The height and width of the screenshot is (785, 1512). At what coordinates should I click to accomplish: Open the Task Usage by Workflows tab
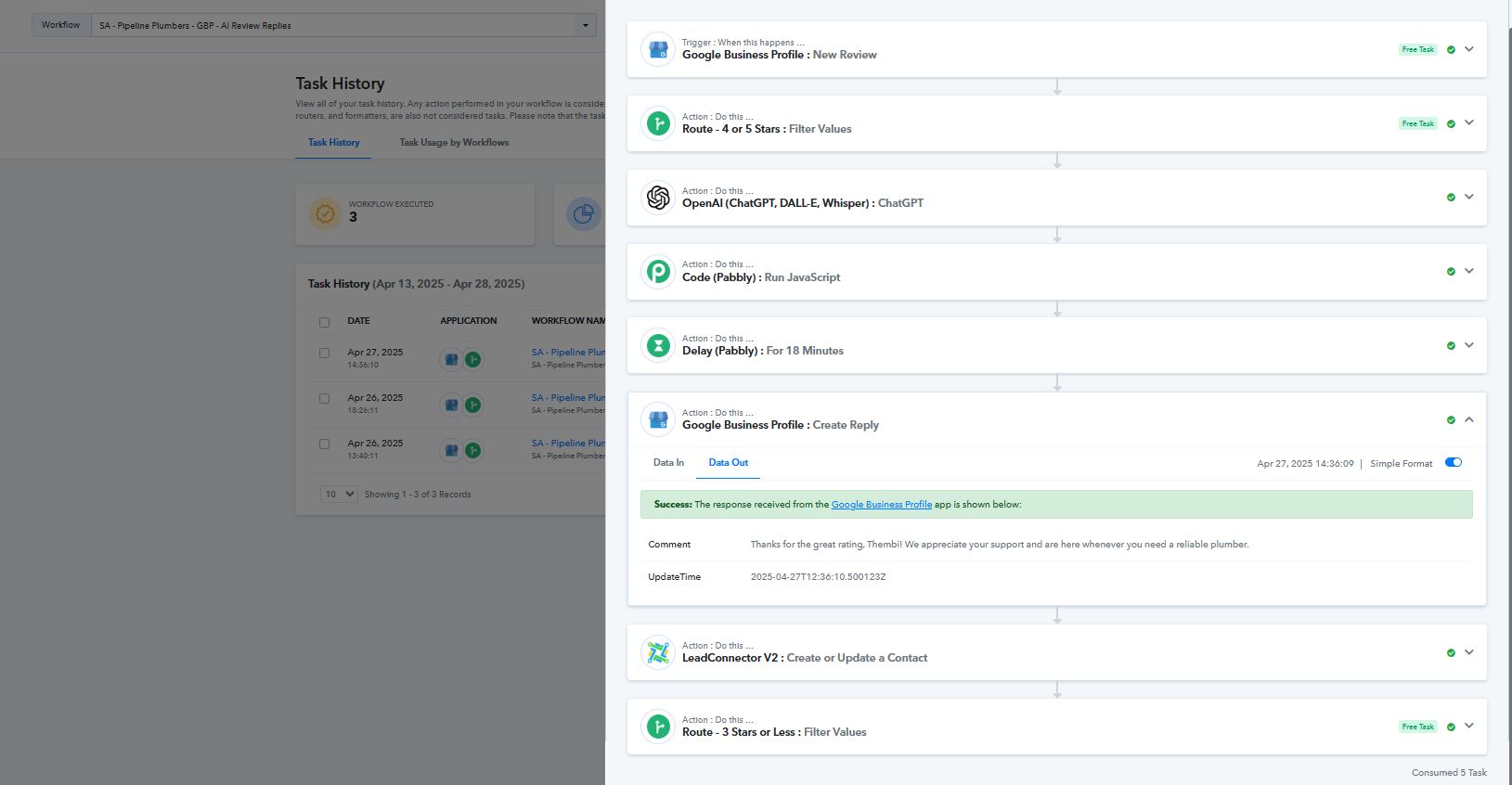454,143
